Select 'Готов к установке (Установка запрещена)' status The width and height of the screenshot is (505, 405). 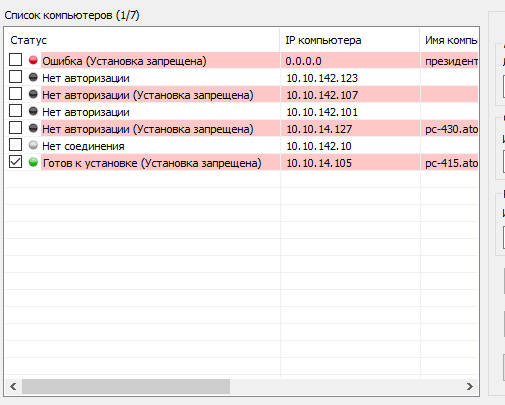[152, 163]
